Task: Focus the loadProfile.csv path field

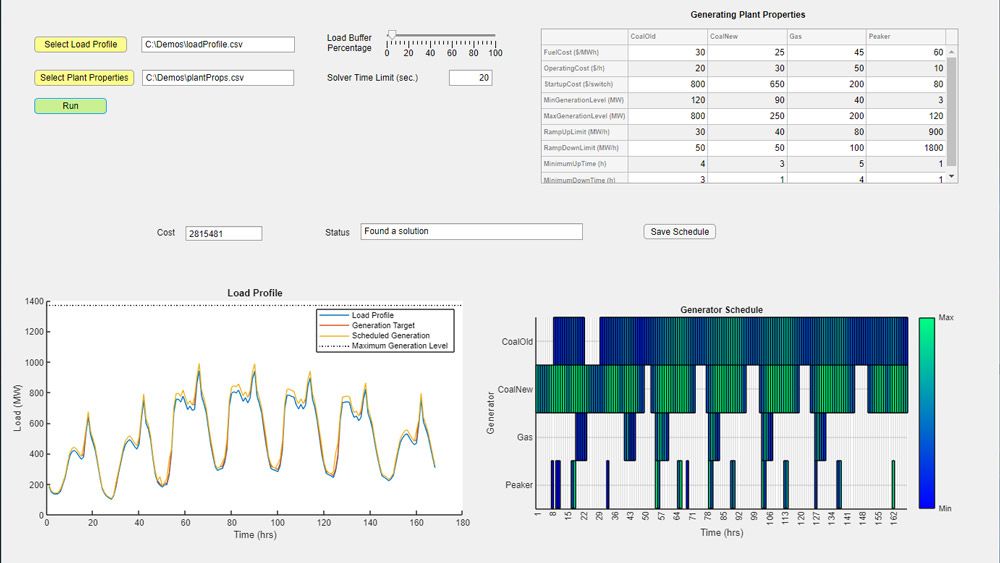Action: 218,45
